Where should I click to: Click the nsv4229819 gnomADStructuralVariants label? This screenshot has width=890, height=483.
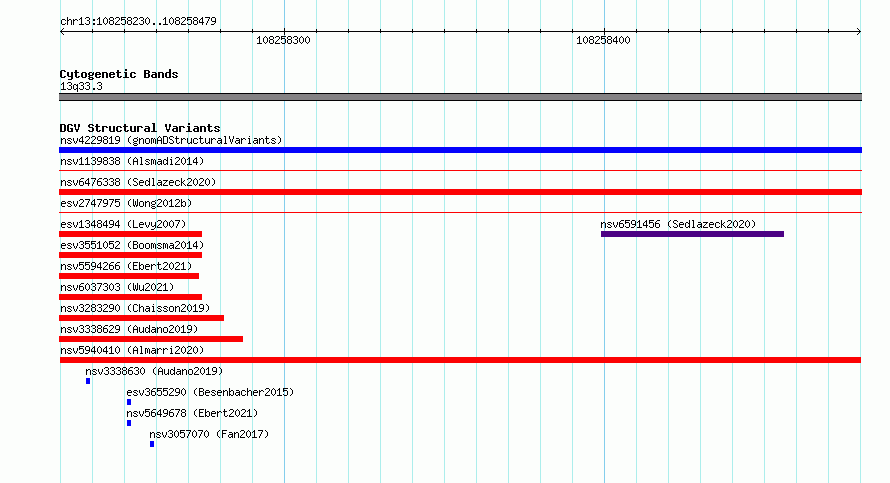click(171, 140)
